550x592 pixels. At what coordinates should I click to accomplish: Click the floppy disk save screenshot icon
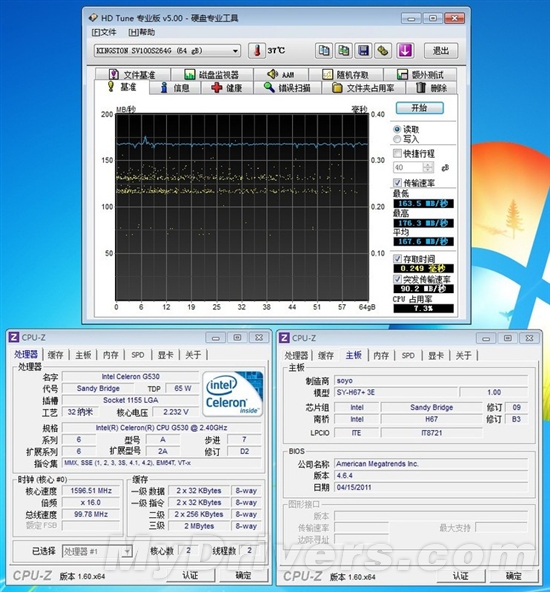click(x=363, y=51)
